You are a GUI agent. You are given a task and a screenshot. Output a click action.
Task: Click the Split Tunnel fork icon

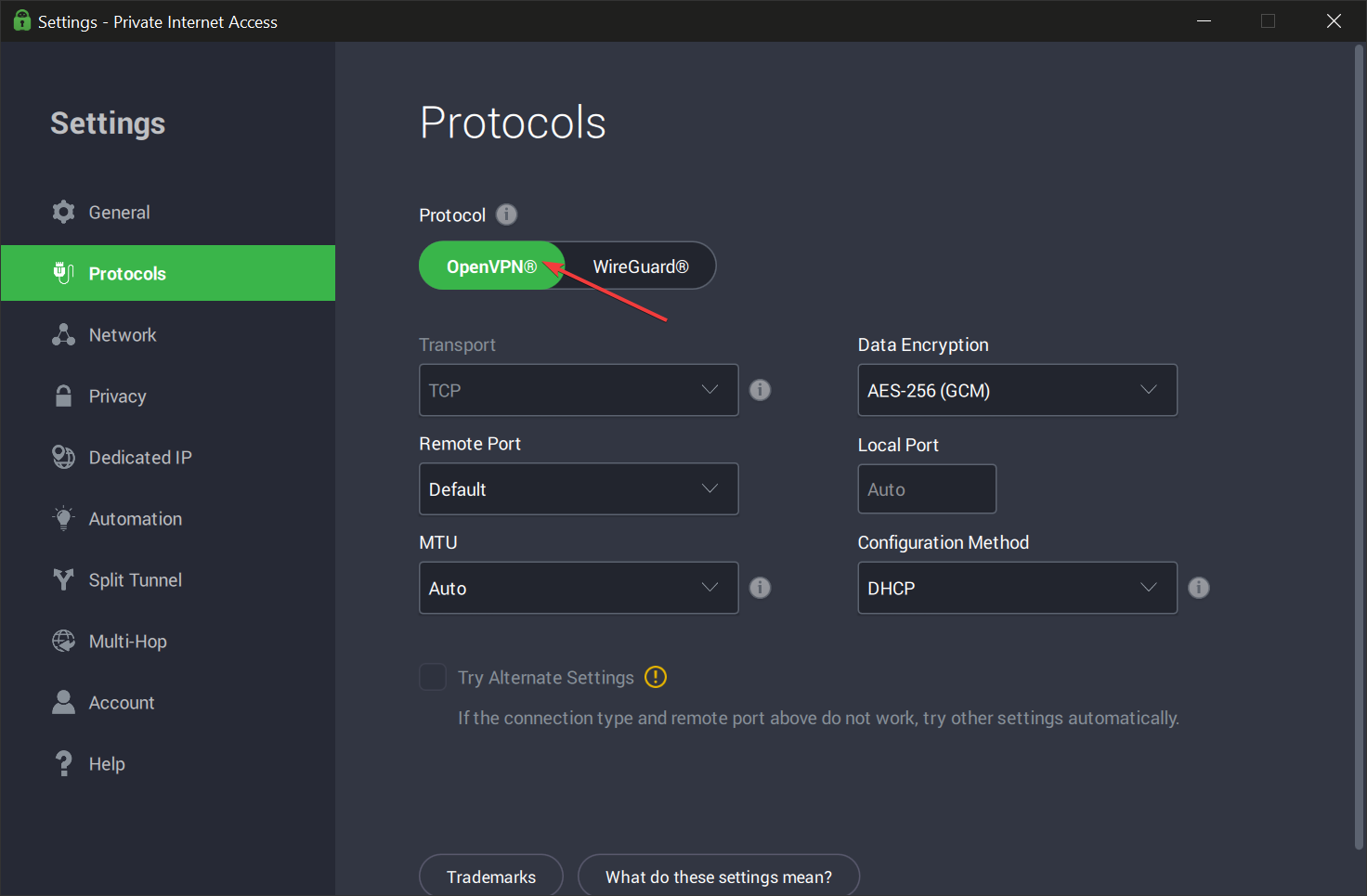point(63,579)
